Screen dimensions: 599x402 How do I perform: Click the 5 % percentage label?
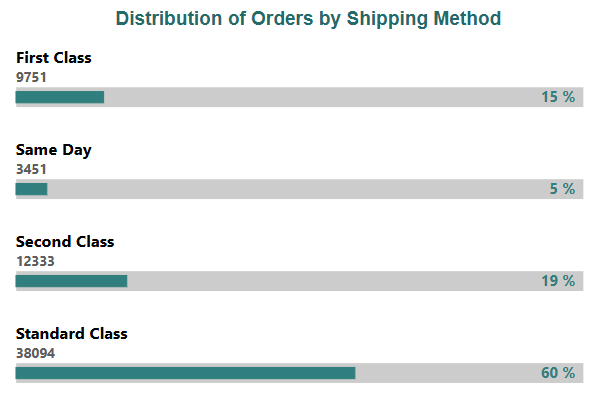[x=562, y=189]
